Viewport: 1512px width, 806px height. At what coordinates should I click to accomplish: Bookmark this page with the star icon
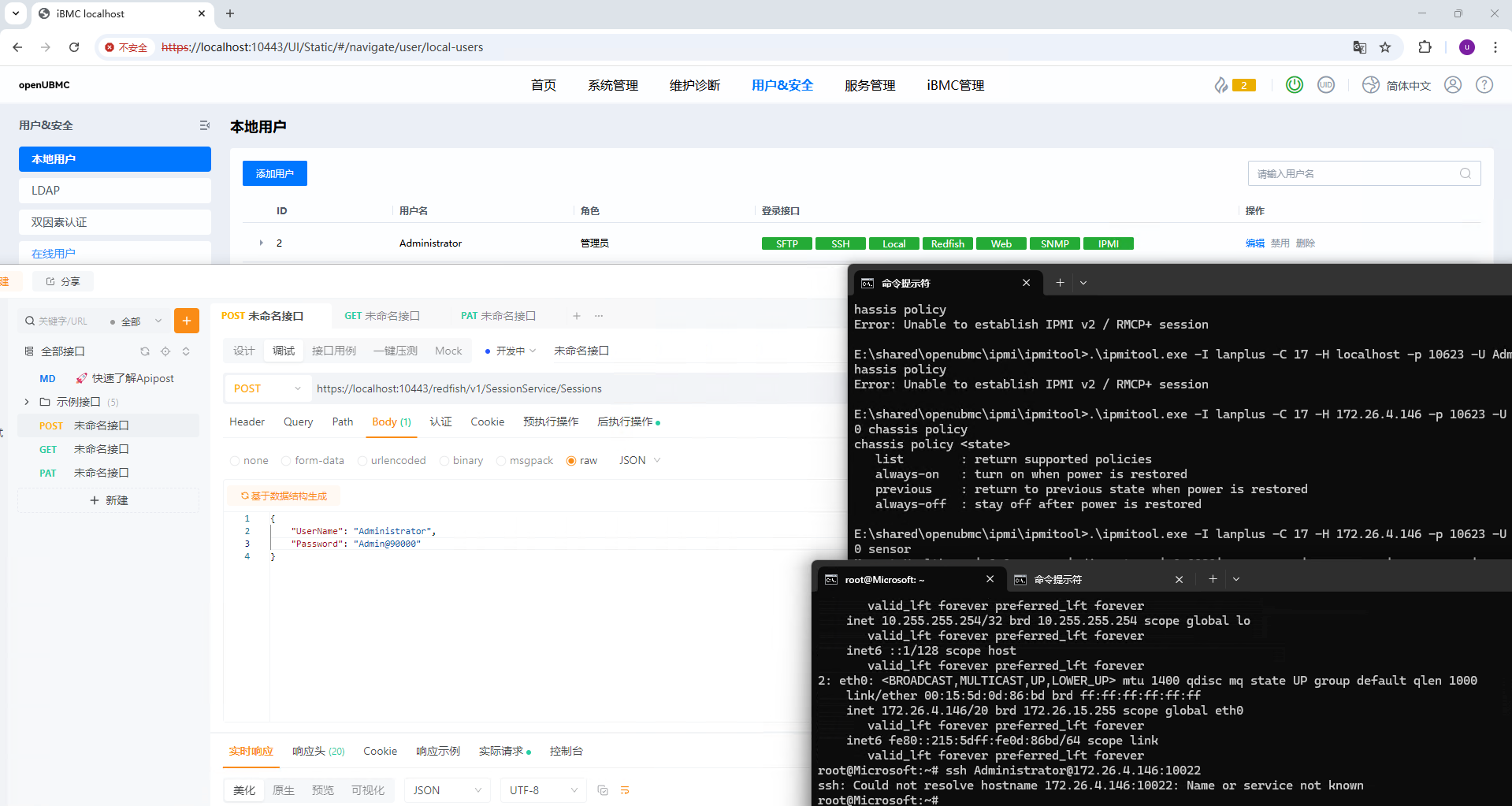tap(1385, 47)
